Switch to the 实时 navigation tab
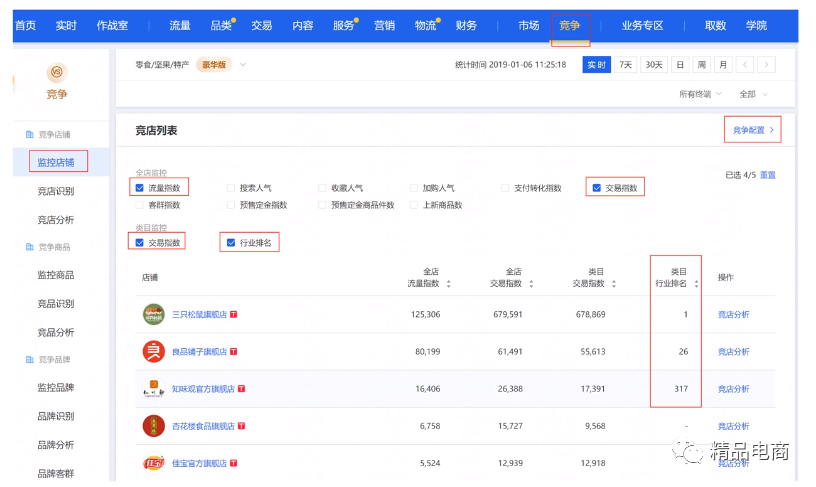The width and height of the screenshot is (816, 487). (66, 25)
